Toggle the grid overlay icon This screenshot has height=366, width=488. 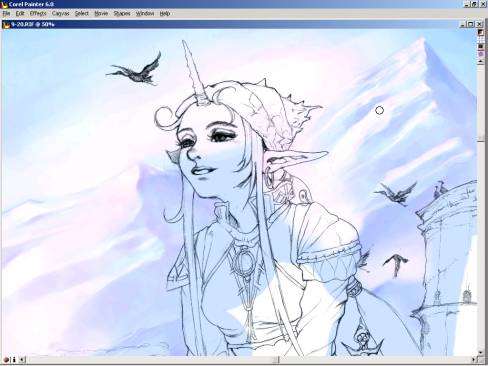click(481, 39)
